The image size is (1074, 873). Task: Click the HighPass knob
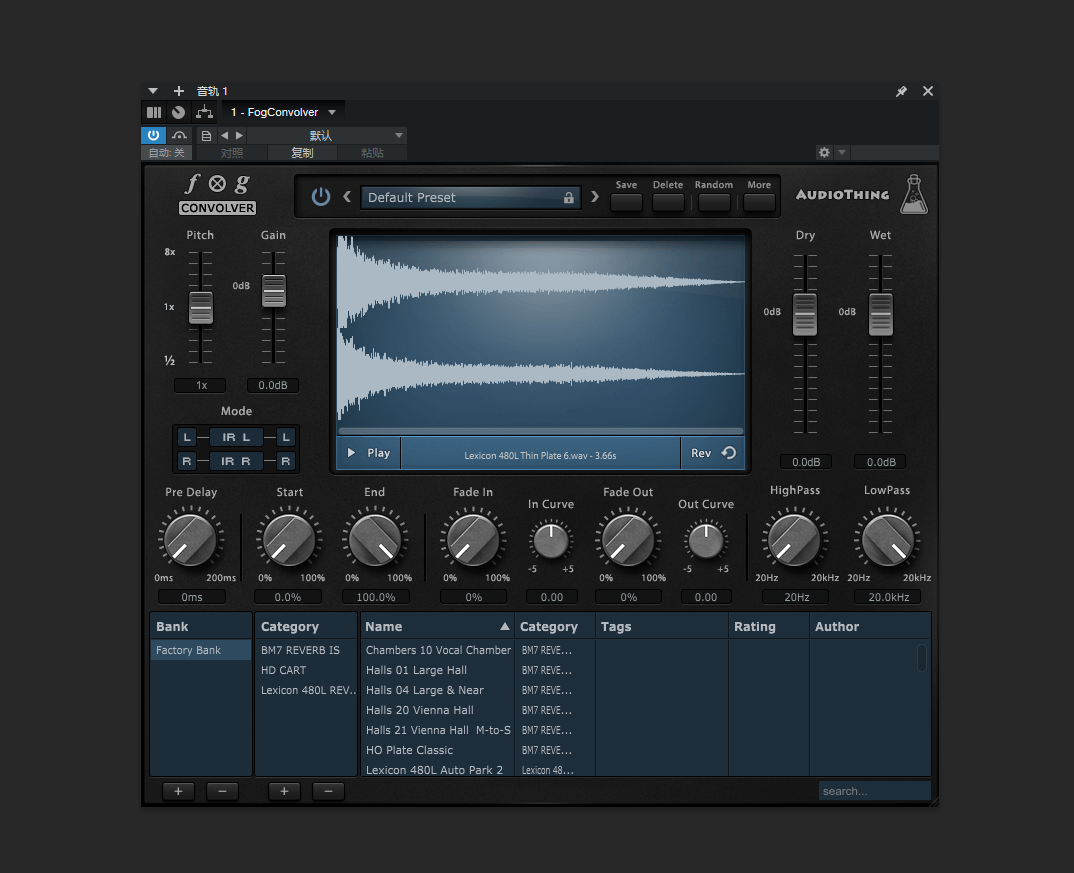coord(795,540)
